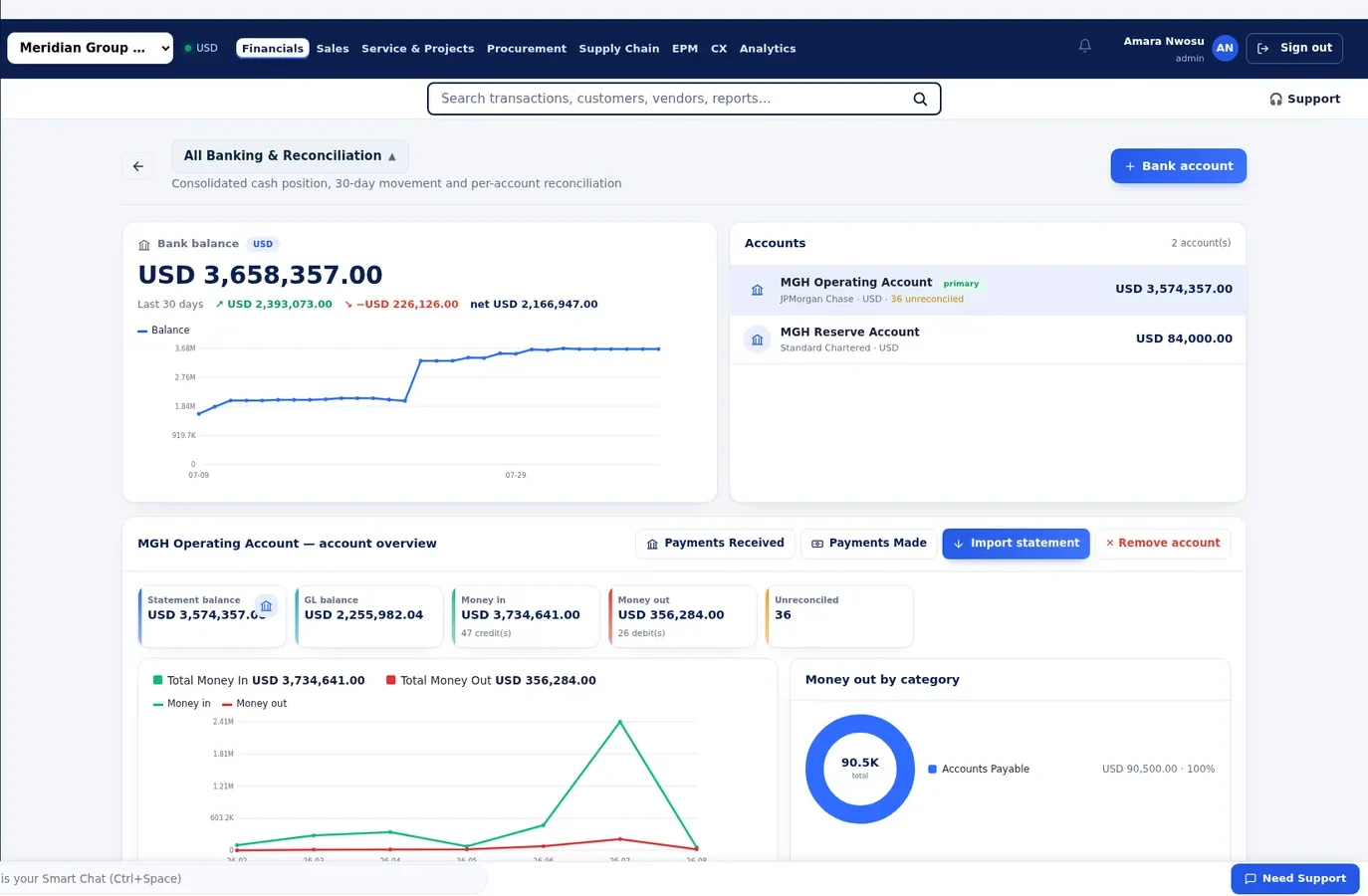Toggle Money in legend series
Viewport: 1368px width, 896px height.
tap(182, 704)
